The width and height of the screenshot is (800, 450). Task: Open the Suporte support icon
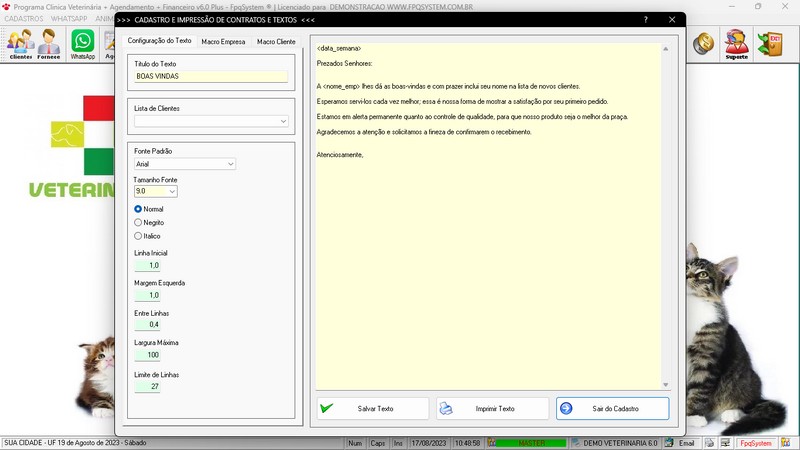736,43
